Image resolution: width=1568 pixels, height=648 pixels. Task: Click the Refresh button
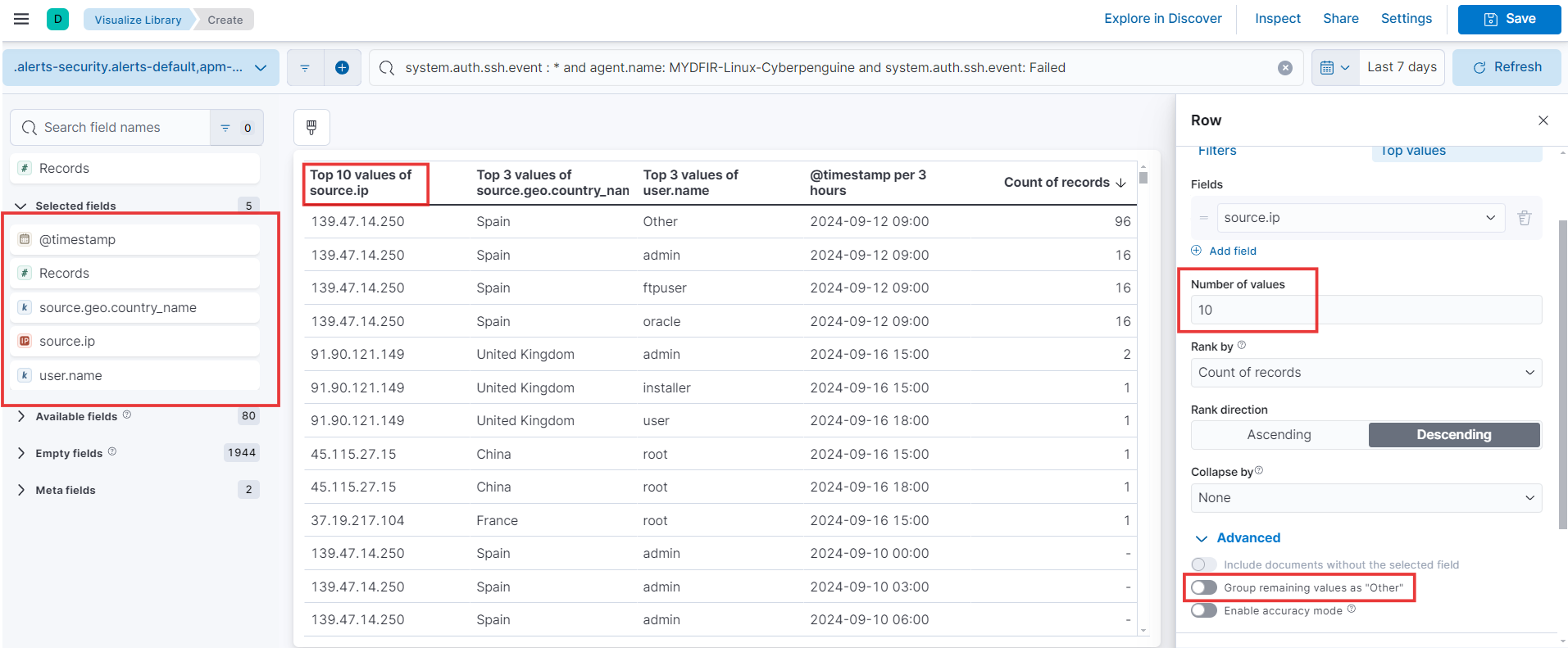pos(1507,67)
